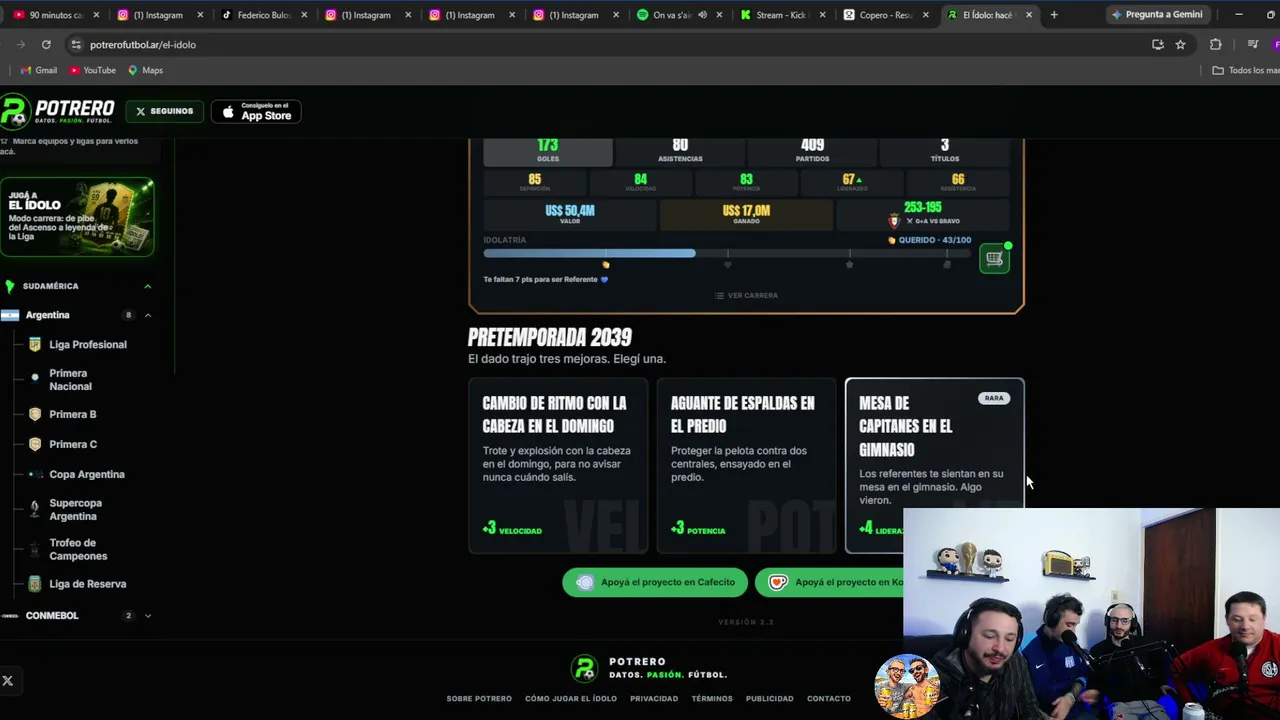Click the green South America map icon
The width and height of the screenshot is (1280, 720).
[x=10, y=286]
